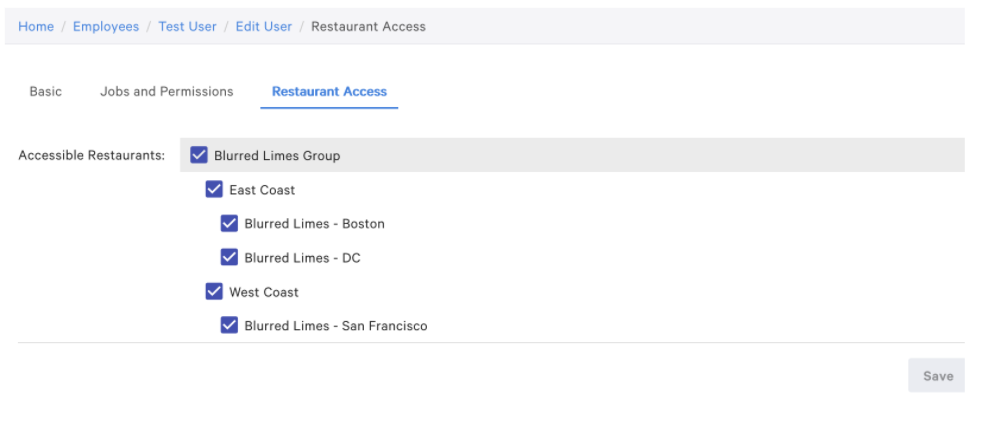Select the West Coast label text
Screen dimensions: 982x422
264,292
